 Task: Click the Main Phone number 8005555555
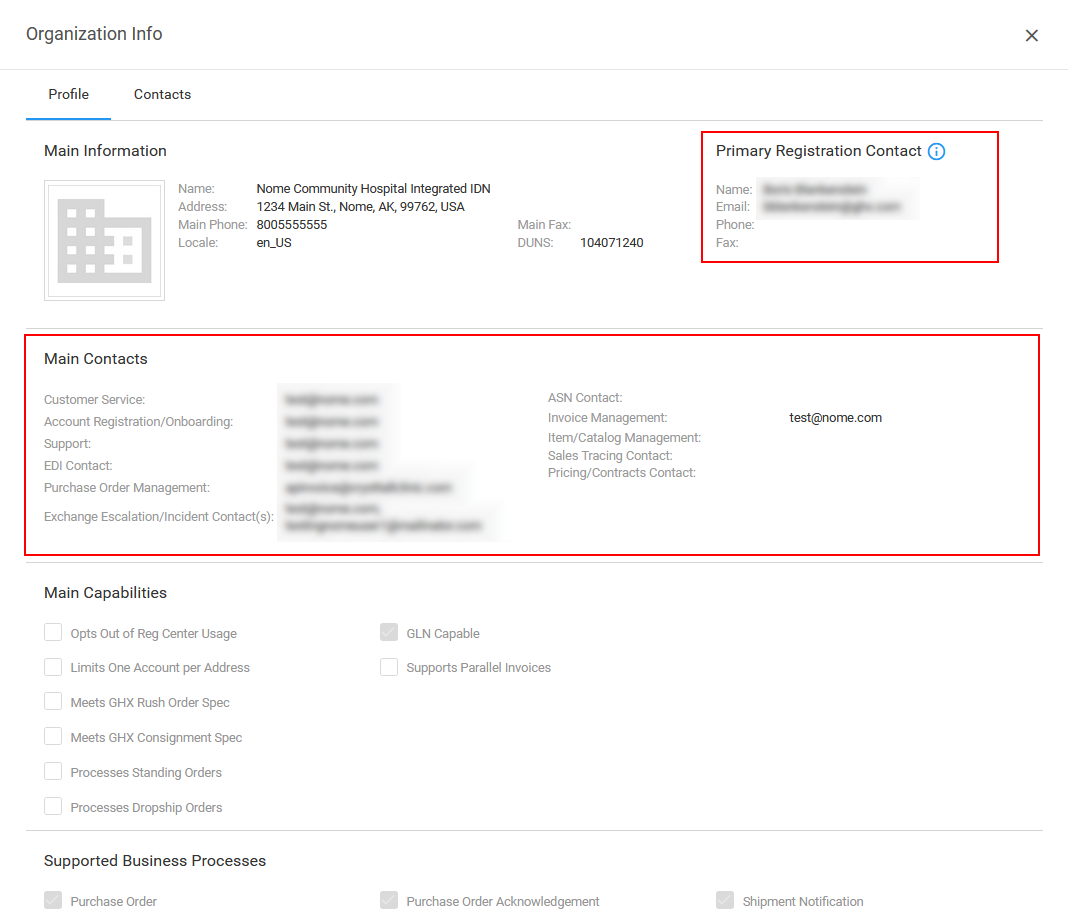292,225
